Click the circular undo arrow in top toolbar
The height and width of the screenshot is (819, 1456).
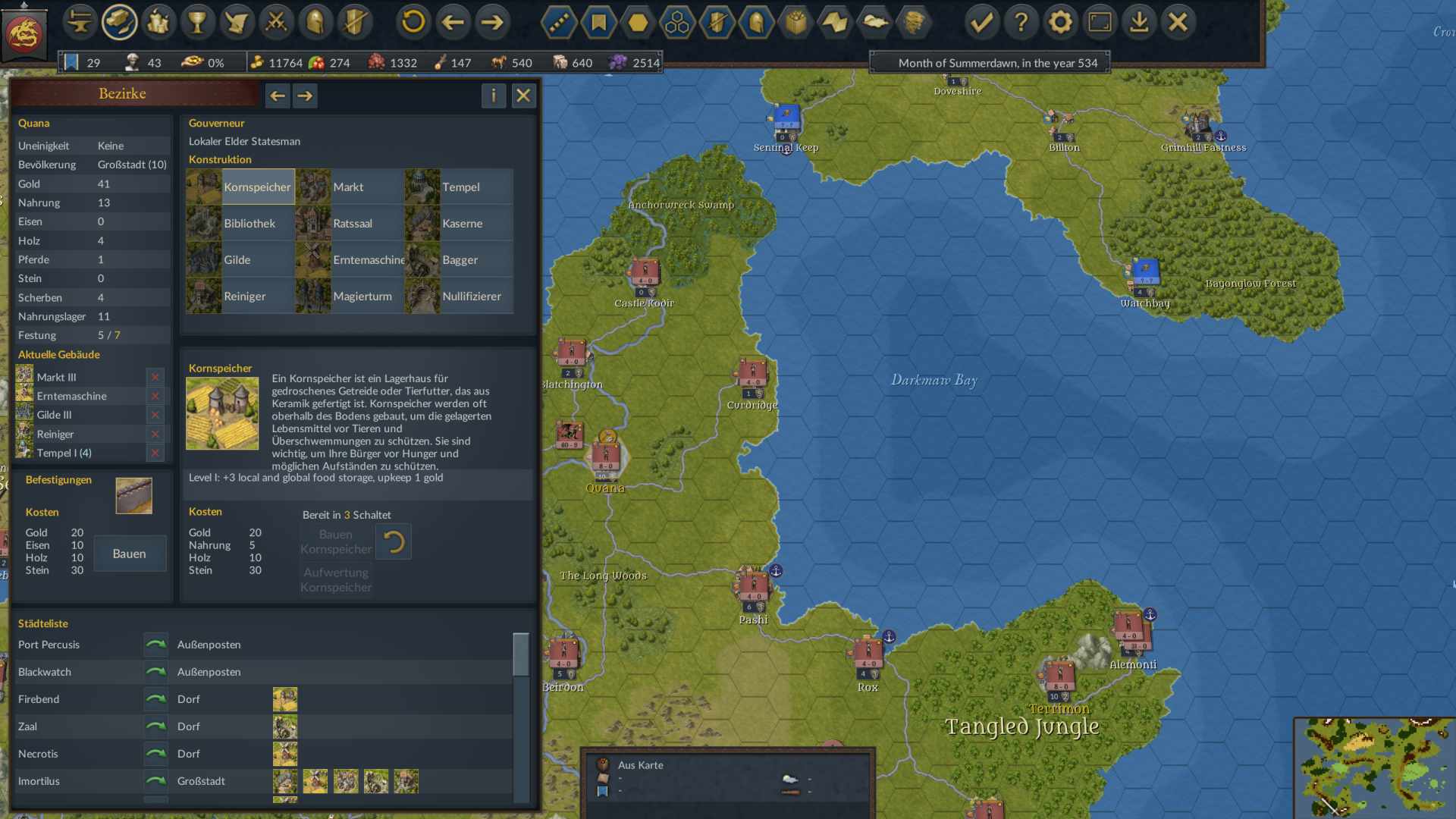(413, 22)
